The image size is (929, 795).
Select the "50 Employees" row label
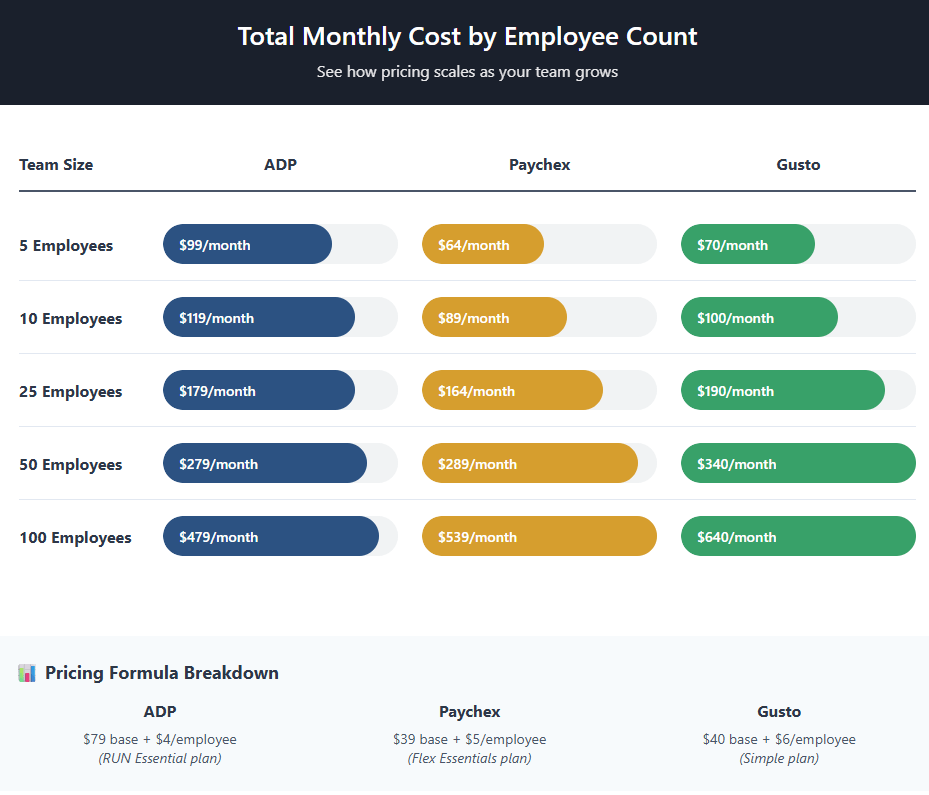[x=71, y=464]
